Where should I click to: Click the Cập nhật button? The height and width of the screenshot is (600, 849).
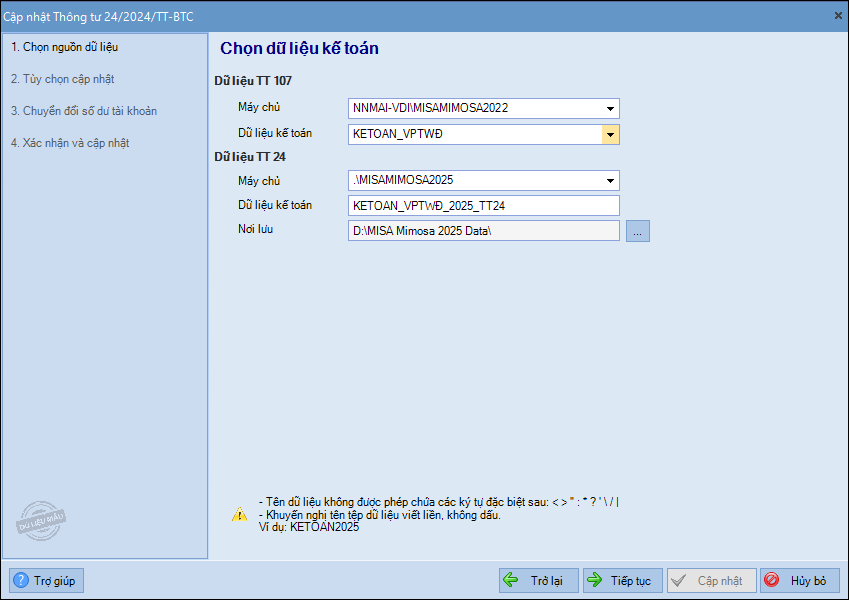[711, 581]
